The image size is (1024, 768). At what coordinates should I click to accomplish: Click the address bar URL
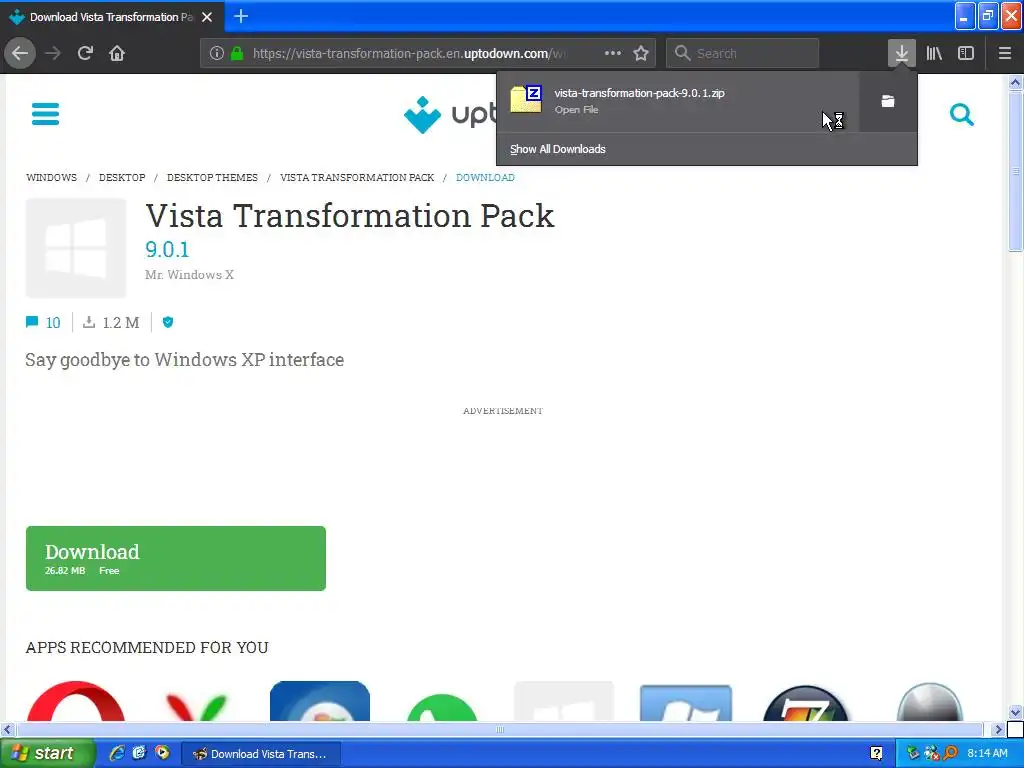point(408,53)
